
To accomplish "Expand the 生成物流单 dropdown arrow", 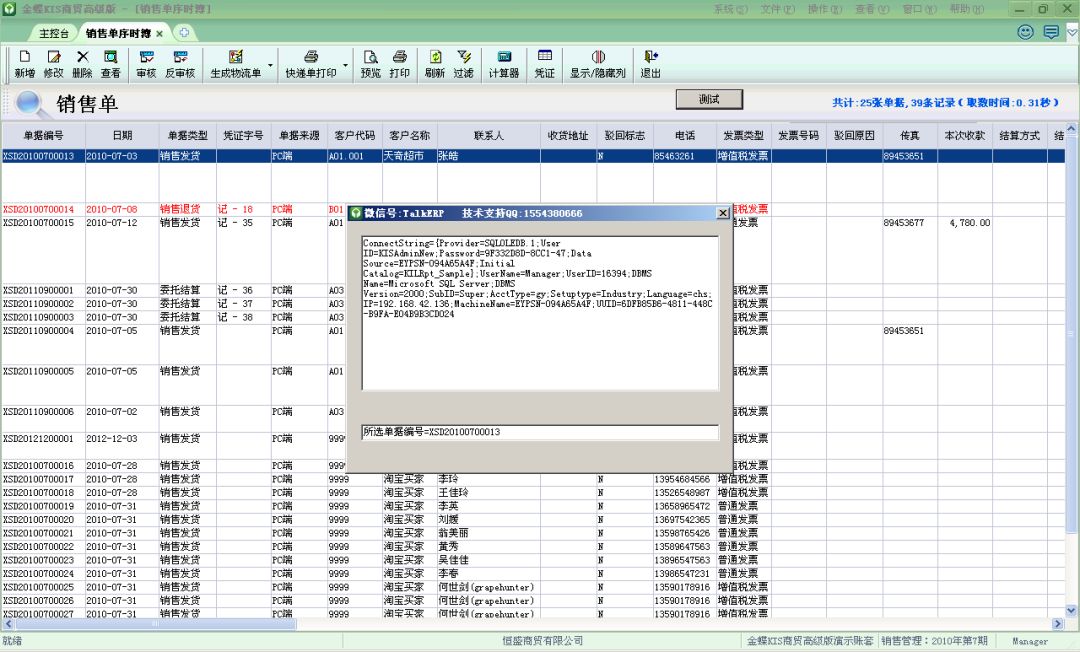I will coord(270,65).
